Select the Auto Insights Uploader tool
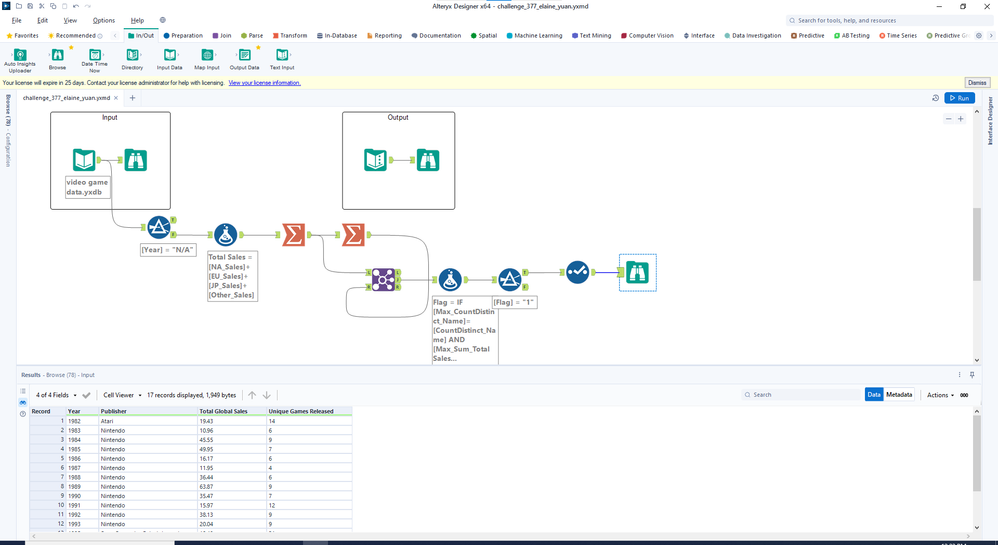Image resolution: width=998 pixels, height=545 pixels. pos(20,60)
